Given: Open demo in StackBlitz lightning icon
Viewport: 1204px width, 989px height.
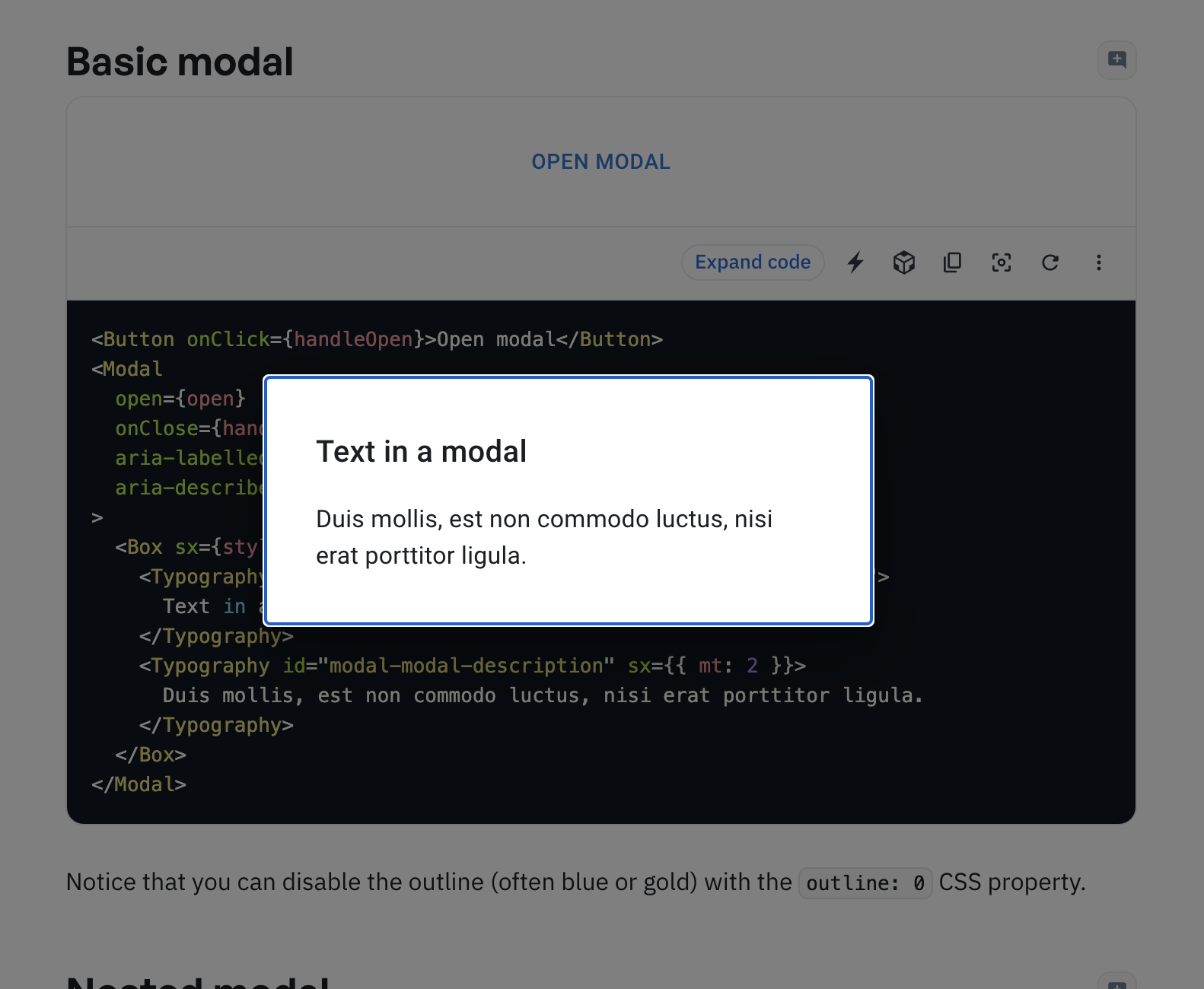Looking at the screenshot, I should pyautogui.click(x=855, y=262).
